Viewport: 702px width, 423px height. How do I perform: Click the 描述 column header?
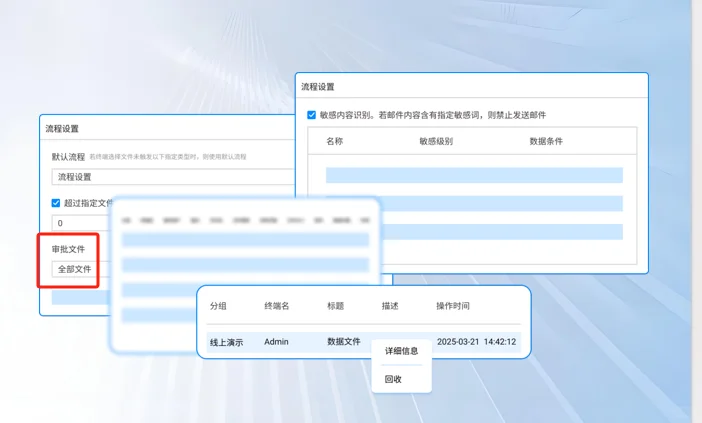(390, 306)
